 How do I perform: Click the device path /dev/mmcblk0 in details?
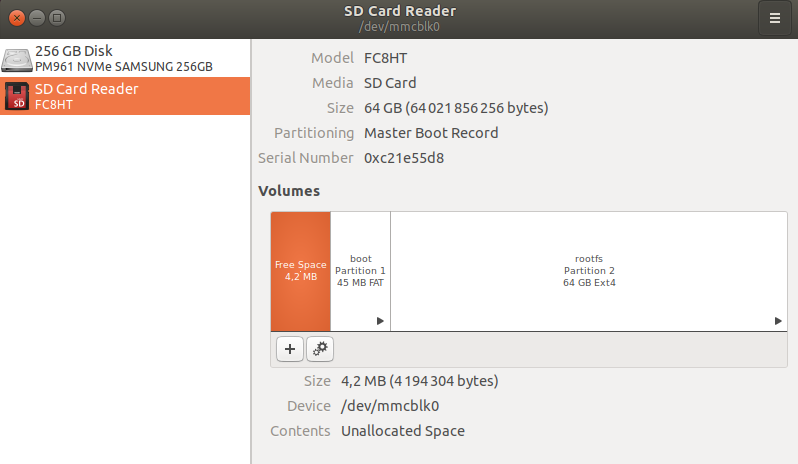point(390,406)
